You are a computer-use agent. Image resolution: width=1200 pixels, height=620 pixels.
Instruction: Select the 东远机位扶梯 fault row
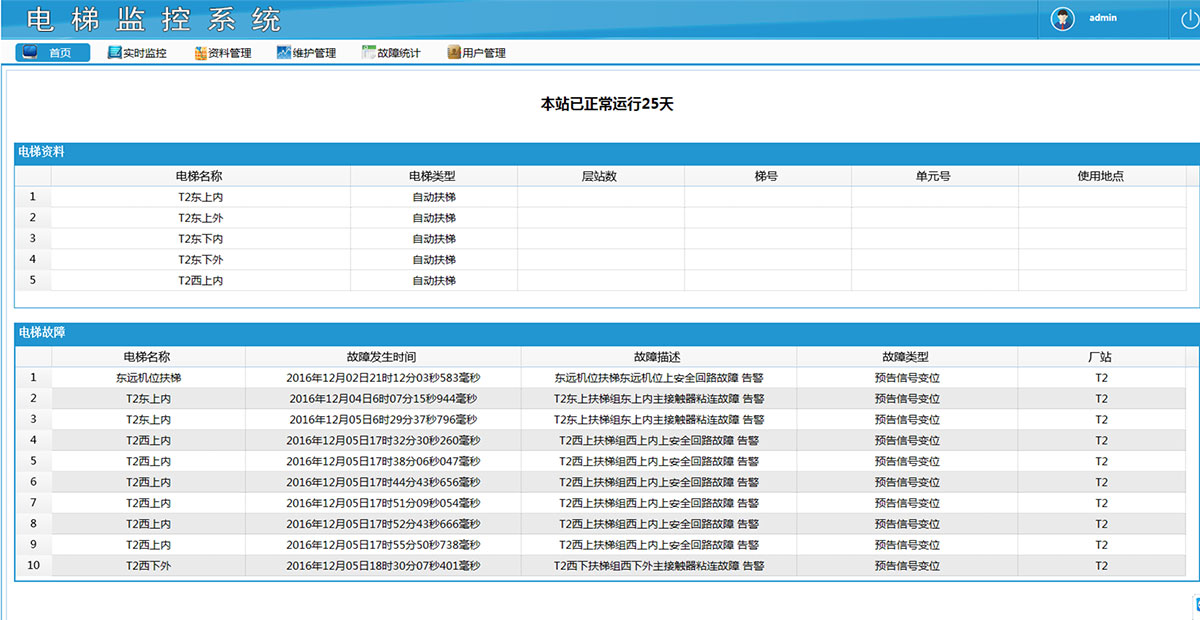(x=148, y=378)
